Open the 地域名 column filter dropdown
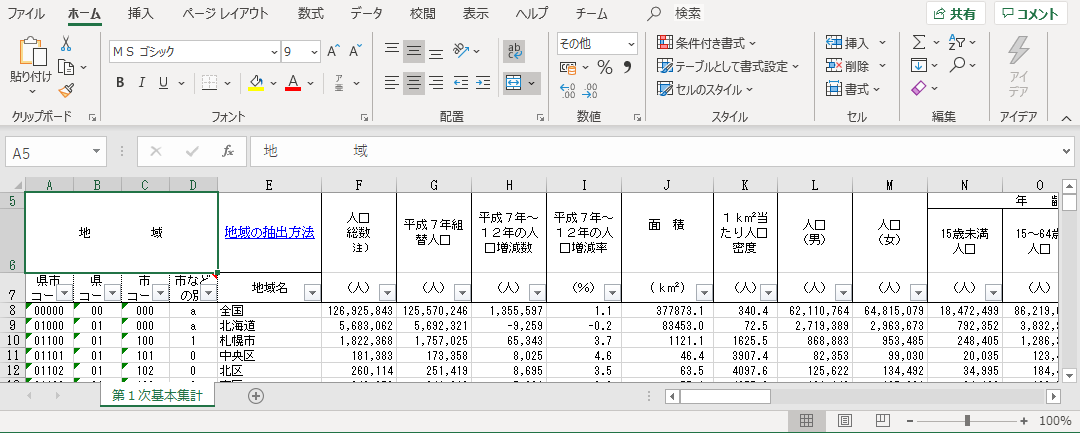The width and height of the screenshot is (1080, 433). click(x=311, y=292)
